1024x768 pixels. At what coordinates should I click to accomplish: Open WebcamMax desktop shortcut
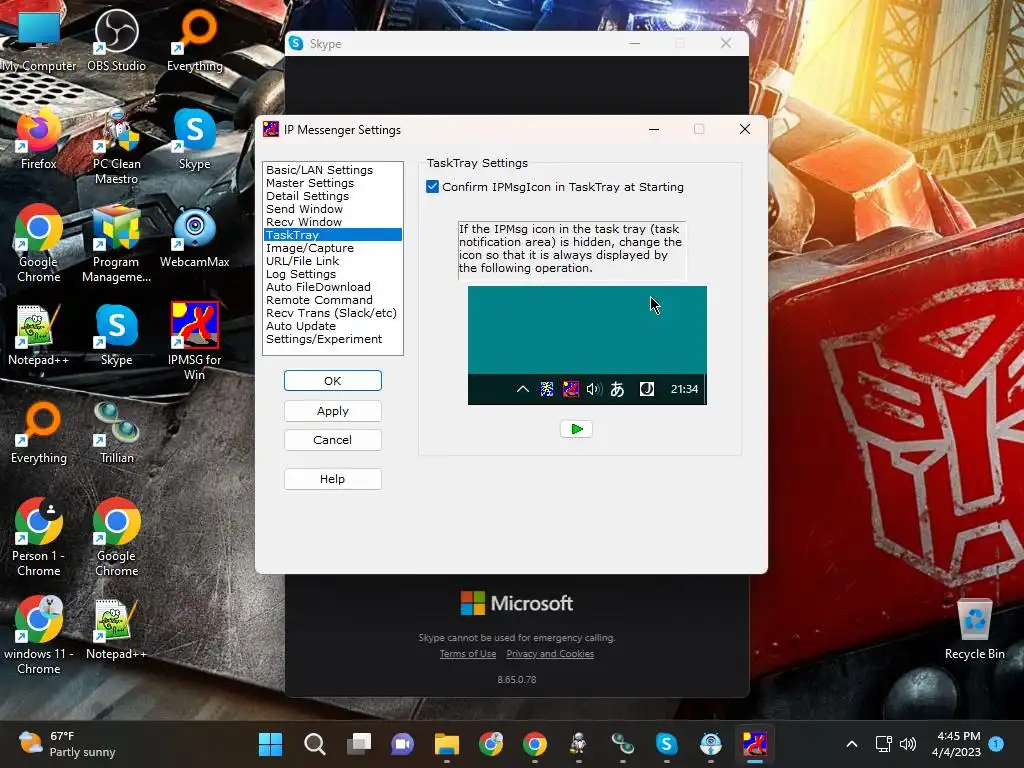pos(195,236)
